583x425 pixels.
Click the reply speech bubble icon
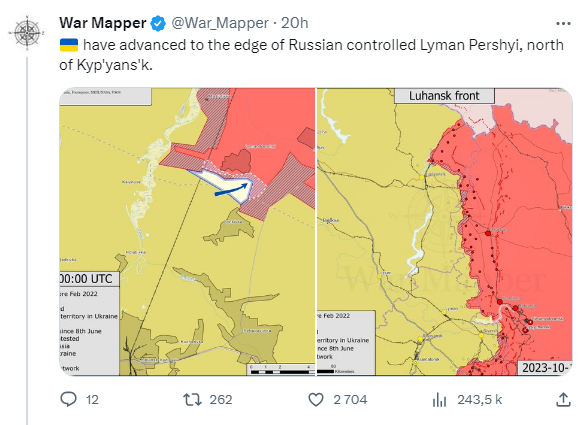68,400
